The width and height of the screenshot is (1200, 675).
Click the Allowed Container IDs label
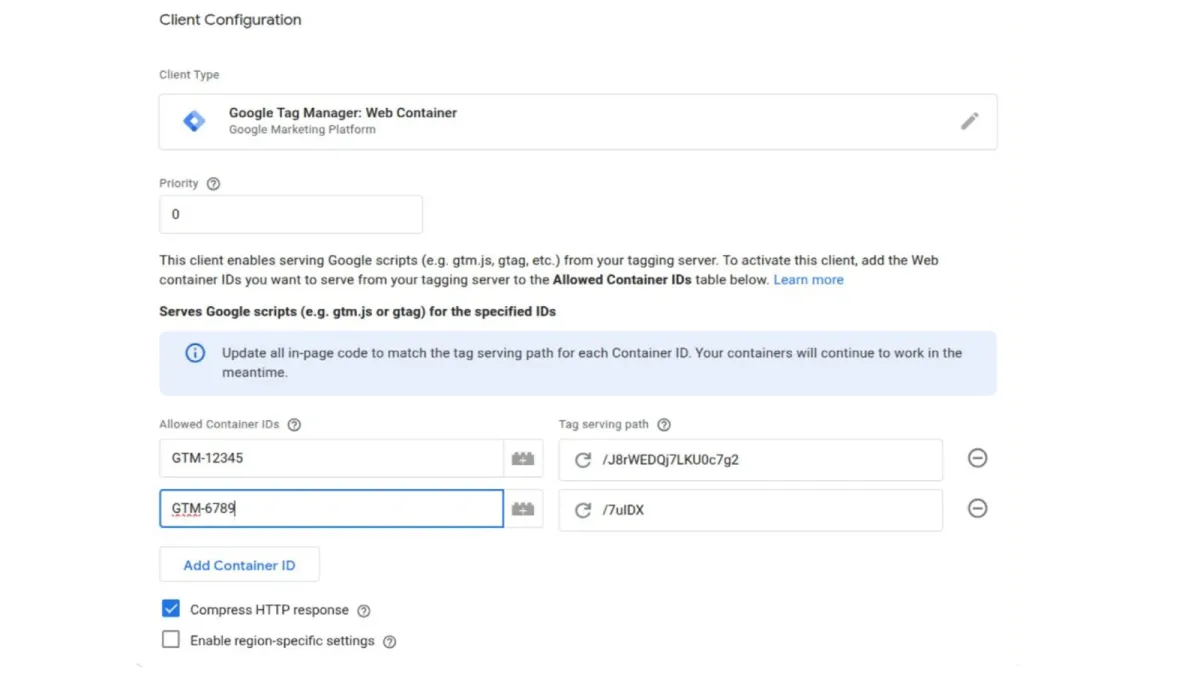(219, 425)
